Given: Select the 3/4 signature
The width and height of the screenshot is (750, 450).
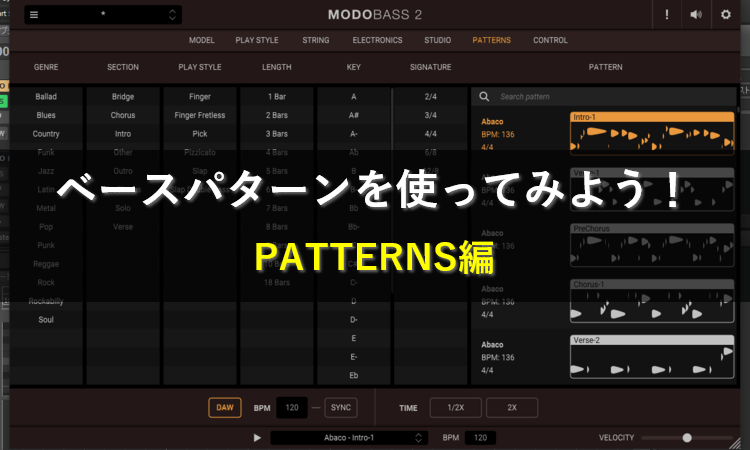Looking at the screenshot, I should 430,115.
